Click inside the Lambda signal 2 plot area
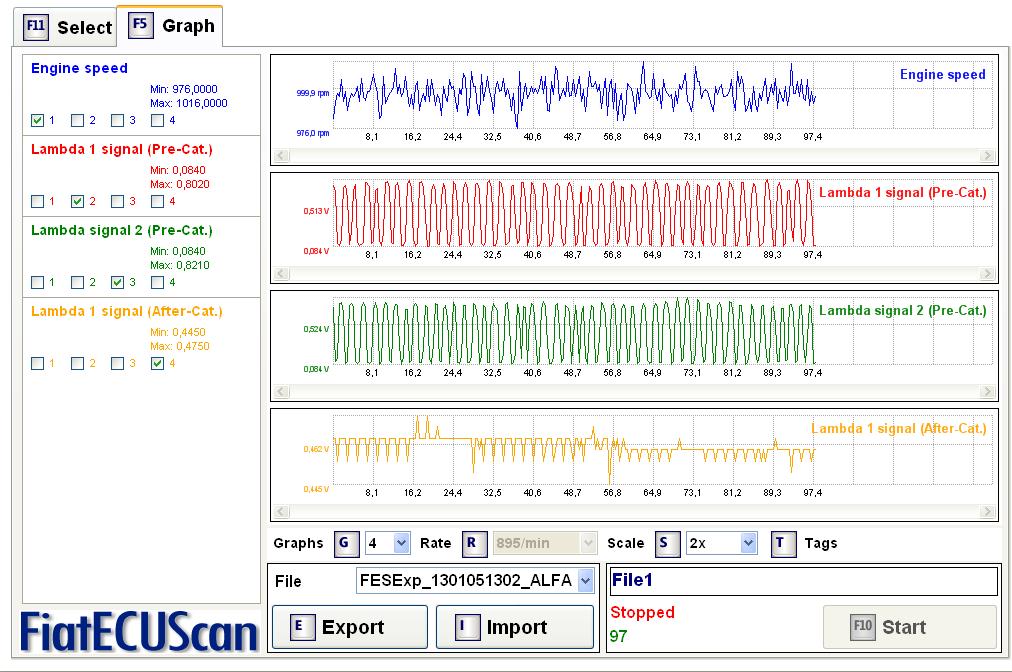Image resolution: width=1012 pixels, height=672 pixels. [662, 332]
